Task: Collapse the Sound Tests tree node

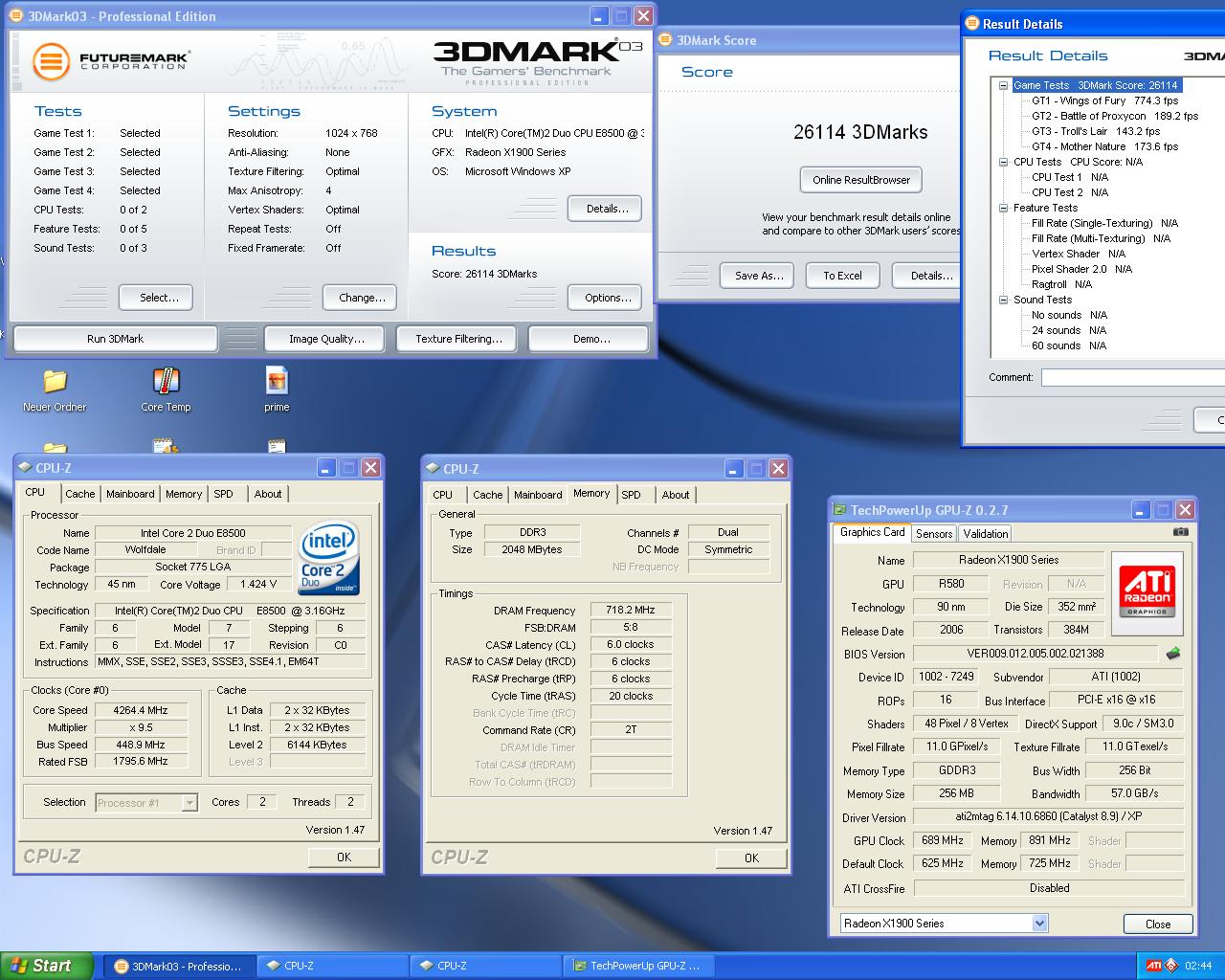Action: click(1003, 300)
